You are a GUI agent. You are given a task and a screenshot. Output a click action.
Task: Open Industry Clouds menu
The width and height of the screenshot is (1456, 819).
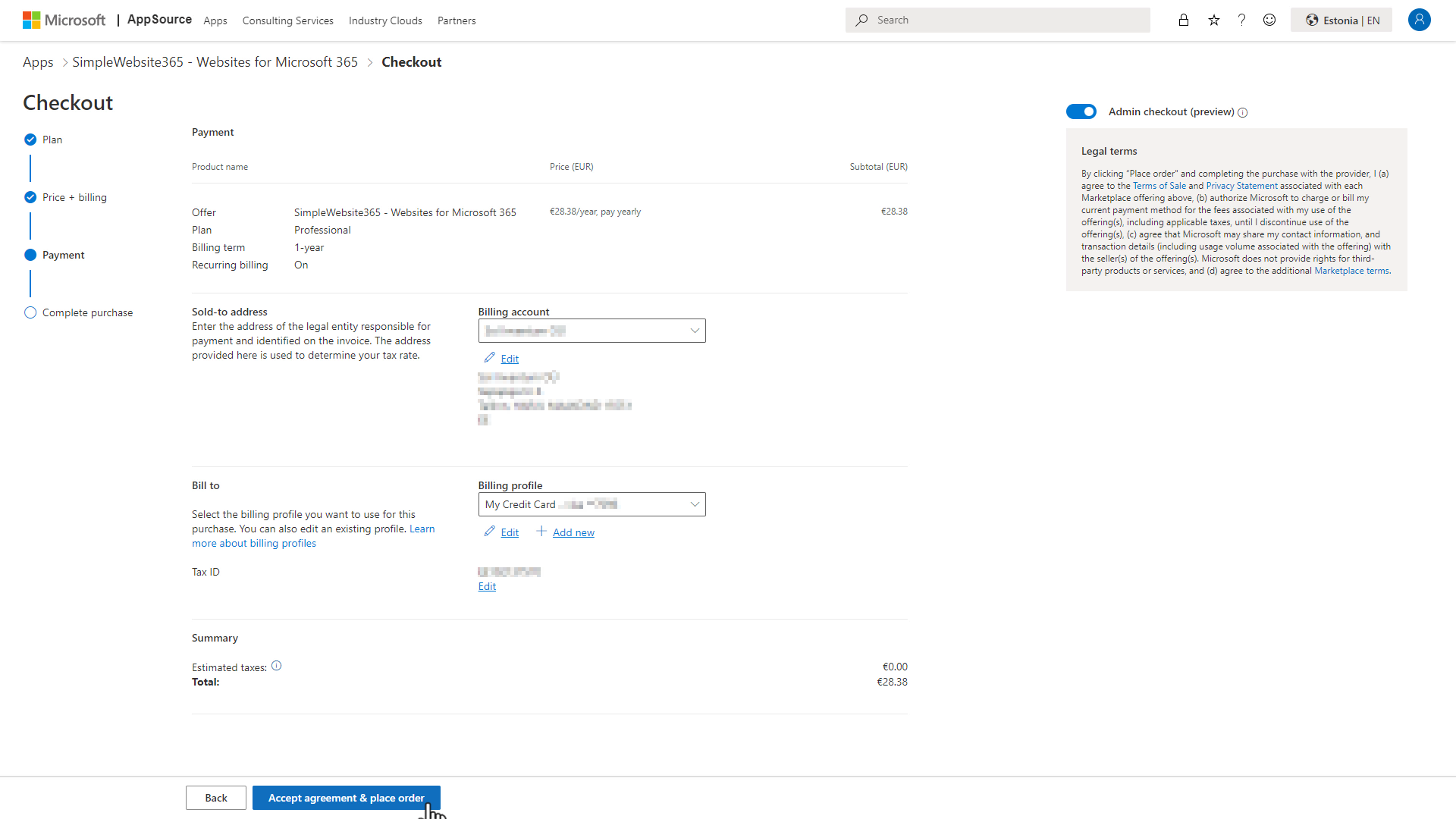click(x=385, y=20)
